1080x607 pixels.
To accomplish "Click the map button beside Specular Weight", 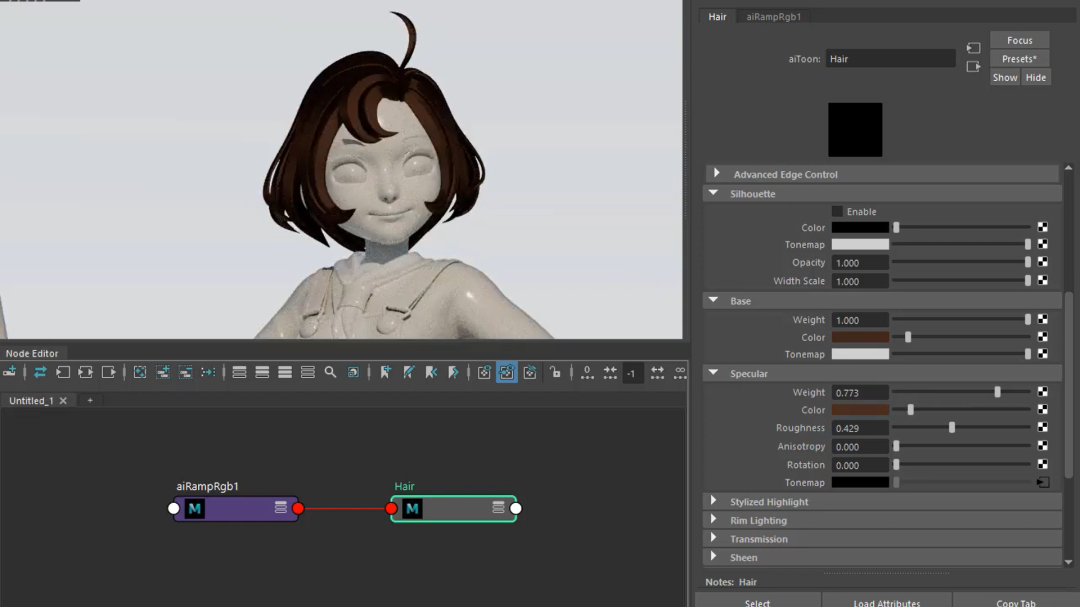I will 1042,393.
